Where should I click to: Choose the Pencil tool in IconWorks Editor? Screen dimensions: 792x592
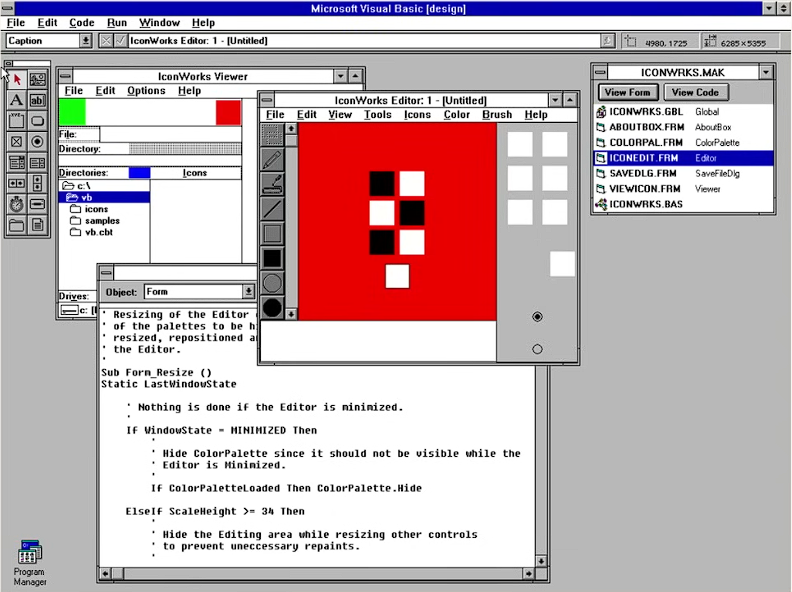click(x=273, y=159)
